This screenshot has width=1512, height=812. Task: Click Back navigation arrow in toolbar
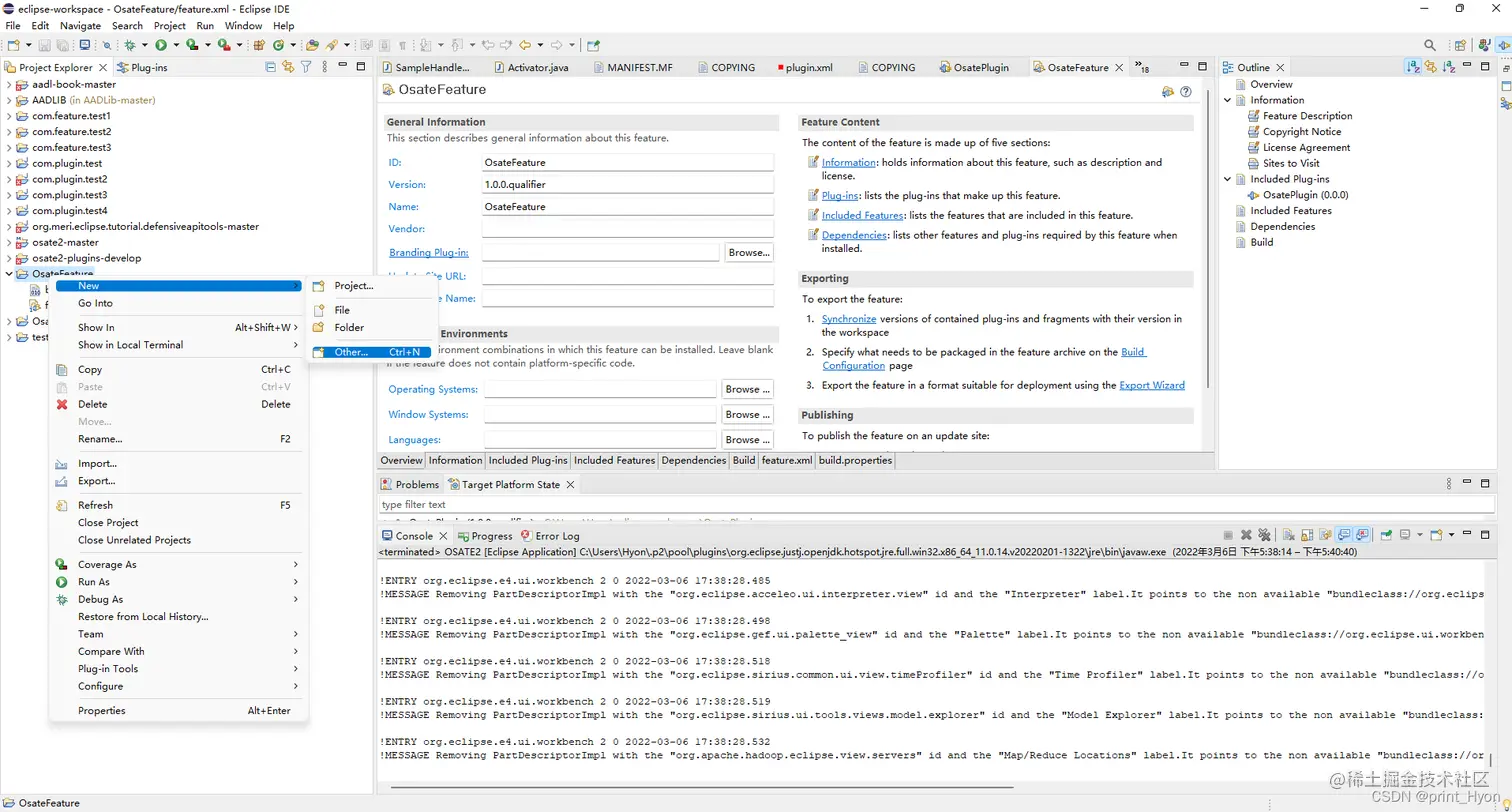pyautogui.click(x=524, y=45)
